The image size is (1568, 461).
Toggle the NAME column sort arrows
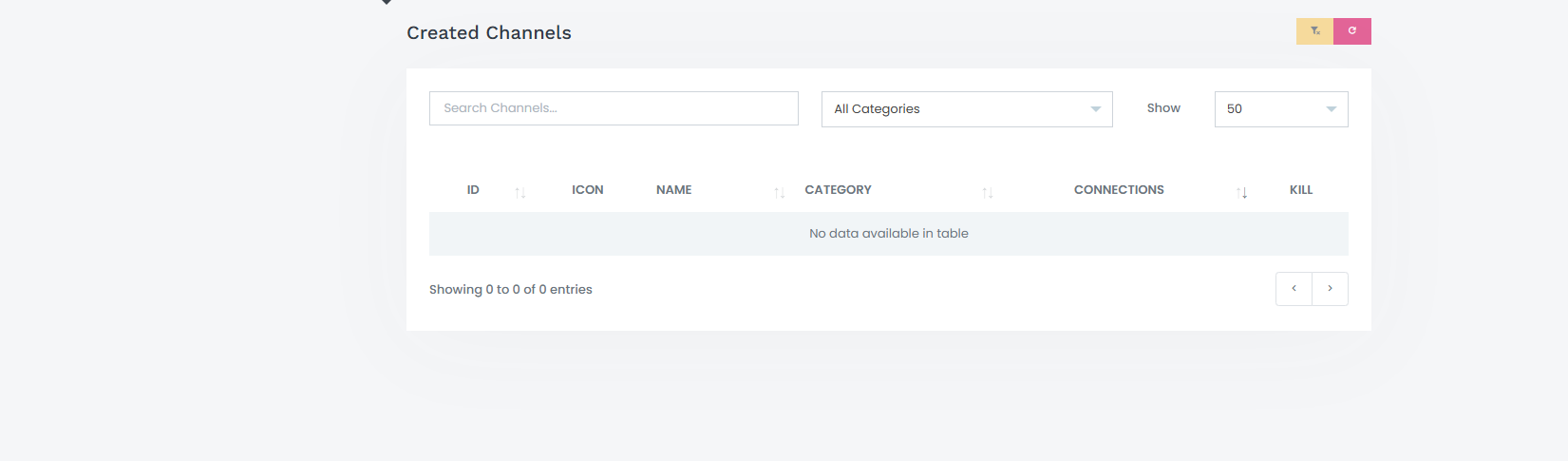(779, 193)
